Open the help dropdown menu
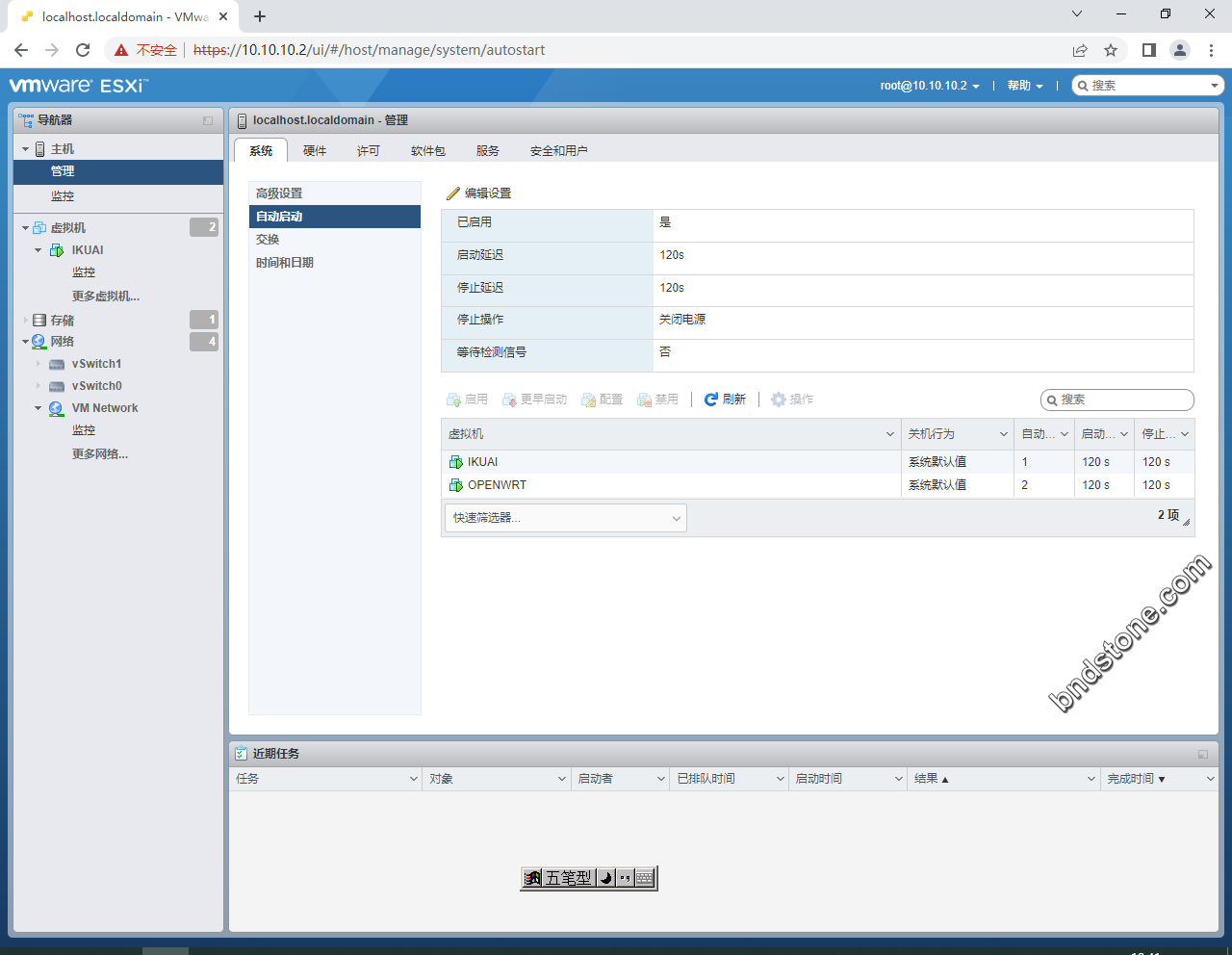The width and height of the screenshot is (1232, 955). pos(1025,86)
